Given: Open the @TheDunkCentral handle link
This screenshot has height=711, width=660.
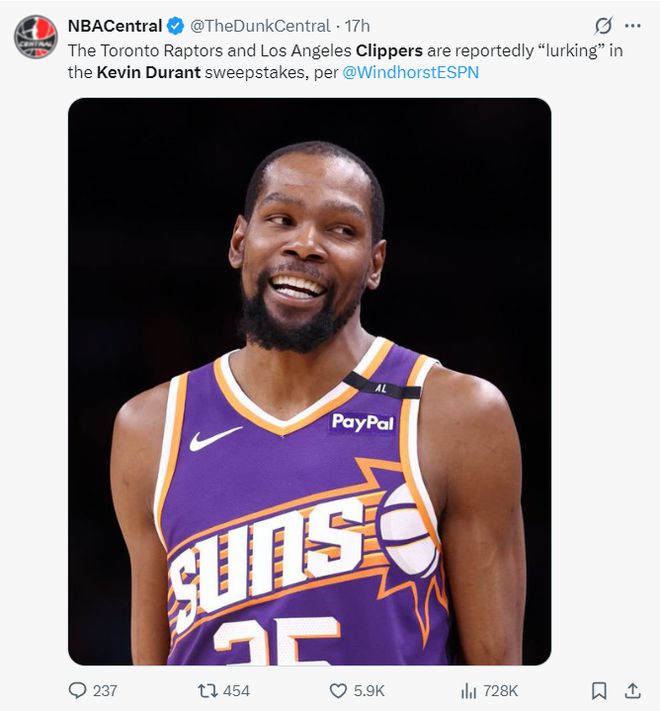Looking at the screenshot, I should (259, 26).
